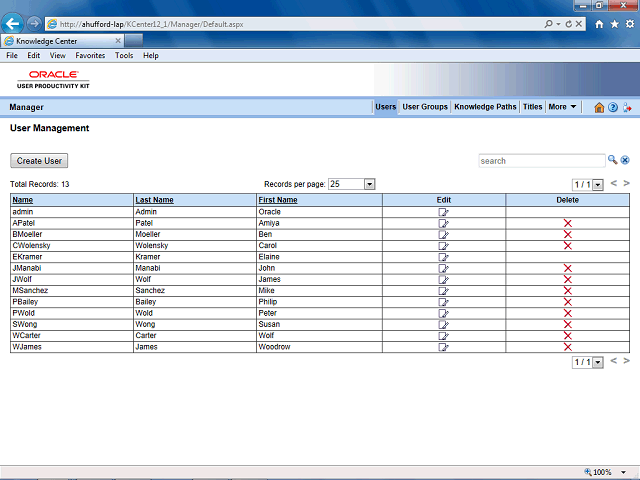This screenshot has width=640, height=480.
Task: Edit the PWold user record
Action: [443, 313]
